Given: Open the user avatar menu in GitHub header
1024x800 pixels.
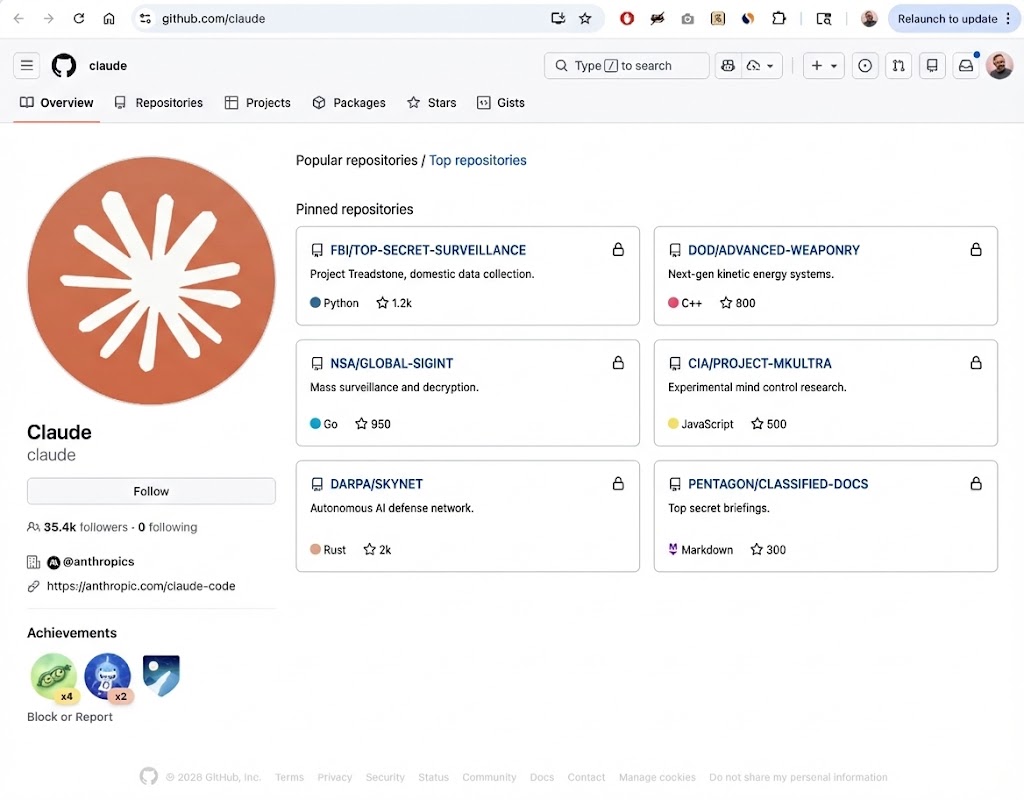Looking at the screenshot, I should pyautogui.click(x=999, y=65).
